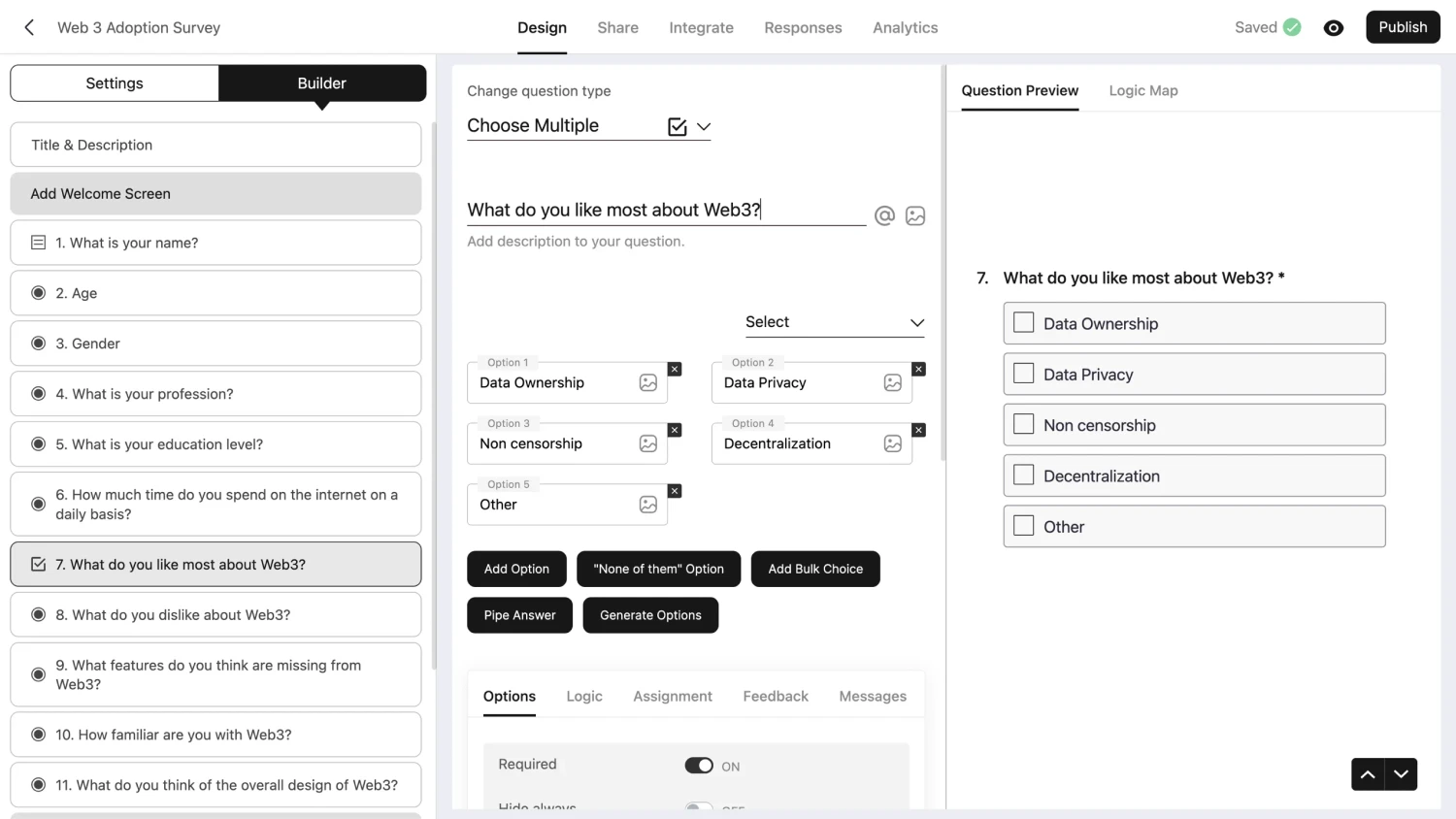Viewport: 1456px width, 819px height.
Task: Remove the Data Privacy option via its X icon
Action: (918, 369)
